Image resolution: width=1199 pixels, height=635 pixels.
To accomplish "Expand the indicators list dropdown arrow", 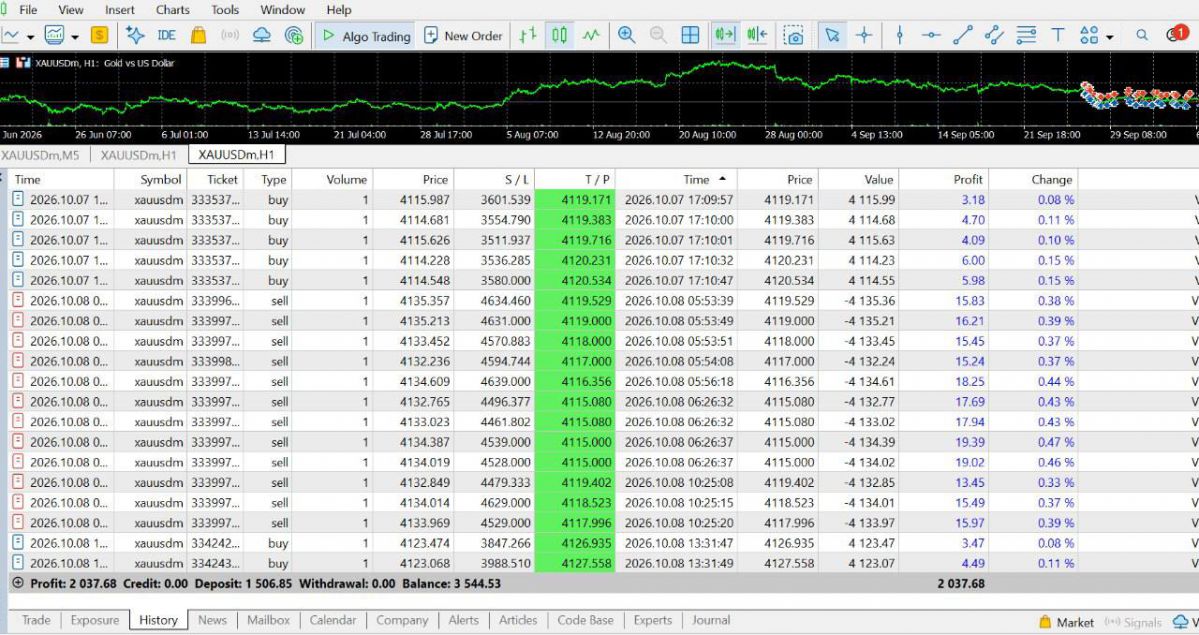I will (x=75, y=37).
